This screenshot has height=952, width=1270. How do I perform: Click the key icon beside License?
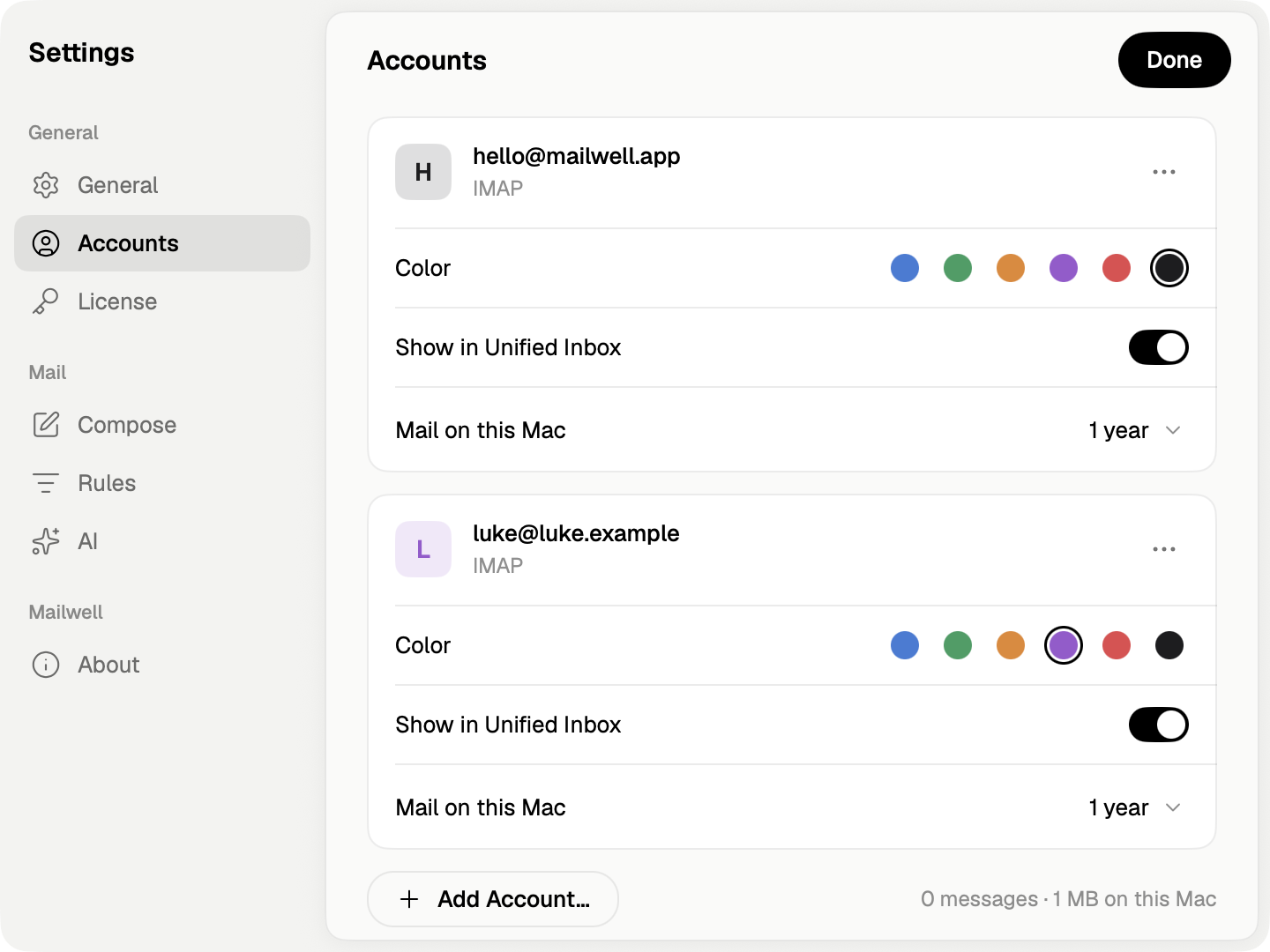click(46, 301)
